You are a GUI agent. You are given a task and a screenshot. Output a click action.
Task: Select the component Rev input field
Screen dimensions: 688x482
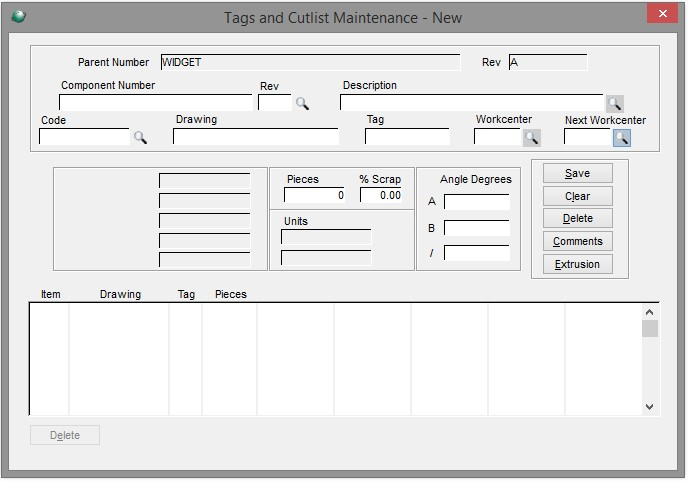point(275,103)
